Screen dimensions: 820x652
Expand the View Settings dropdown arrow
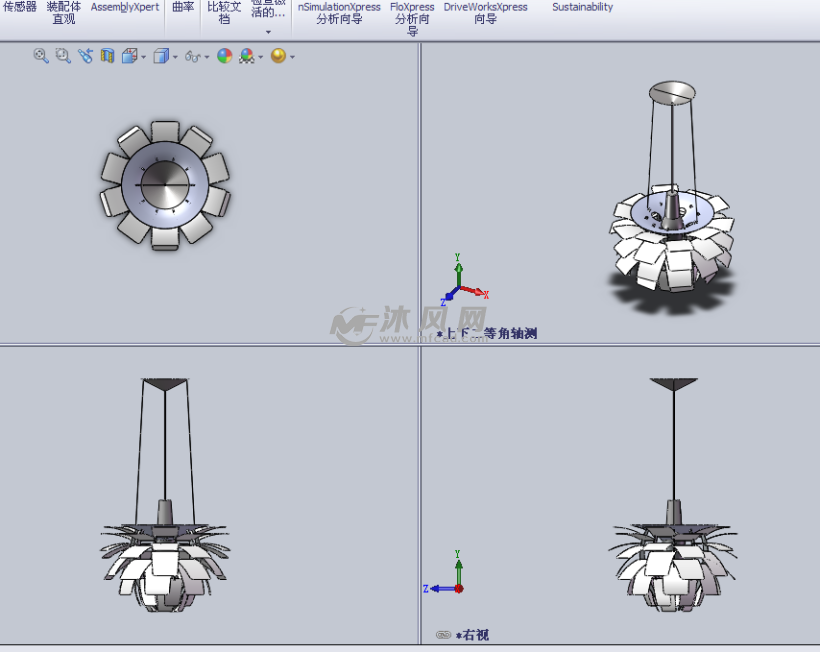coord(292,57)
